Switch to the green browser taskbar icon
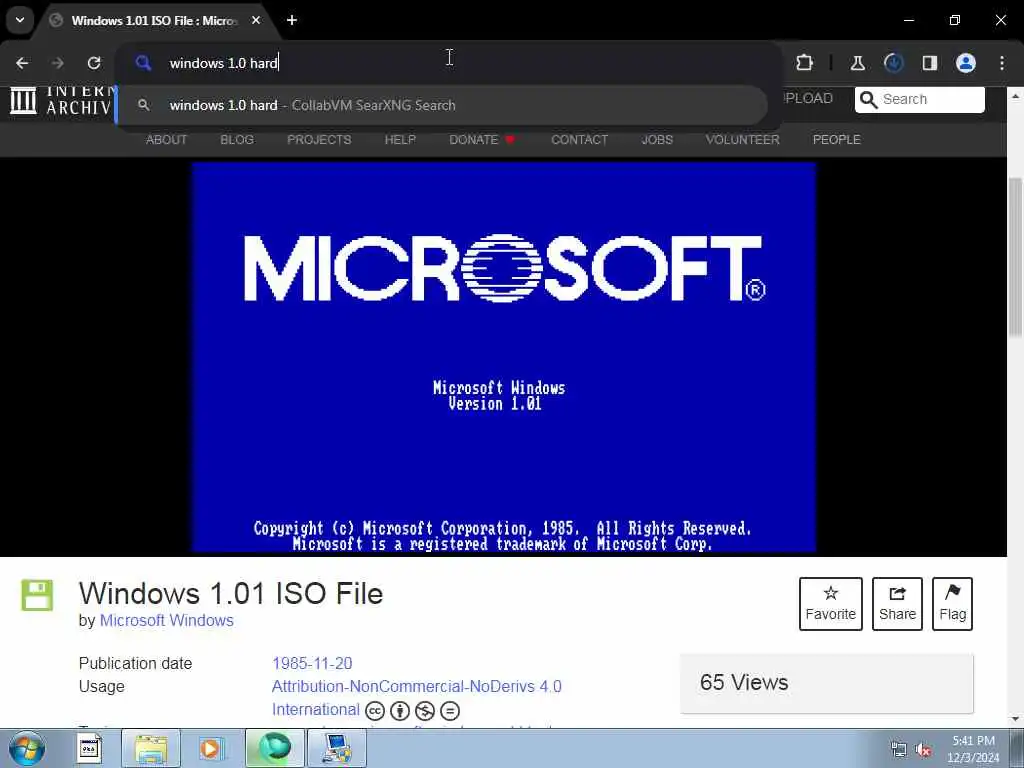Screen dimensions: 1024x768 click(275, 748)
